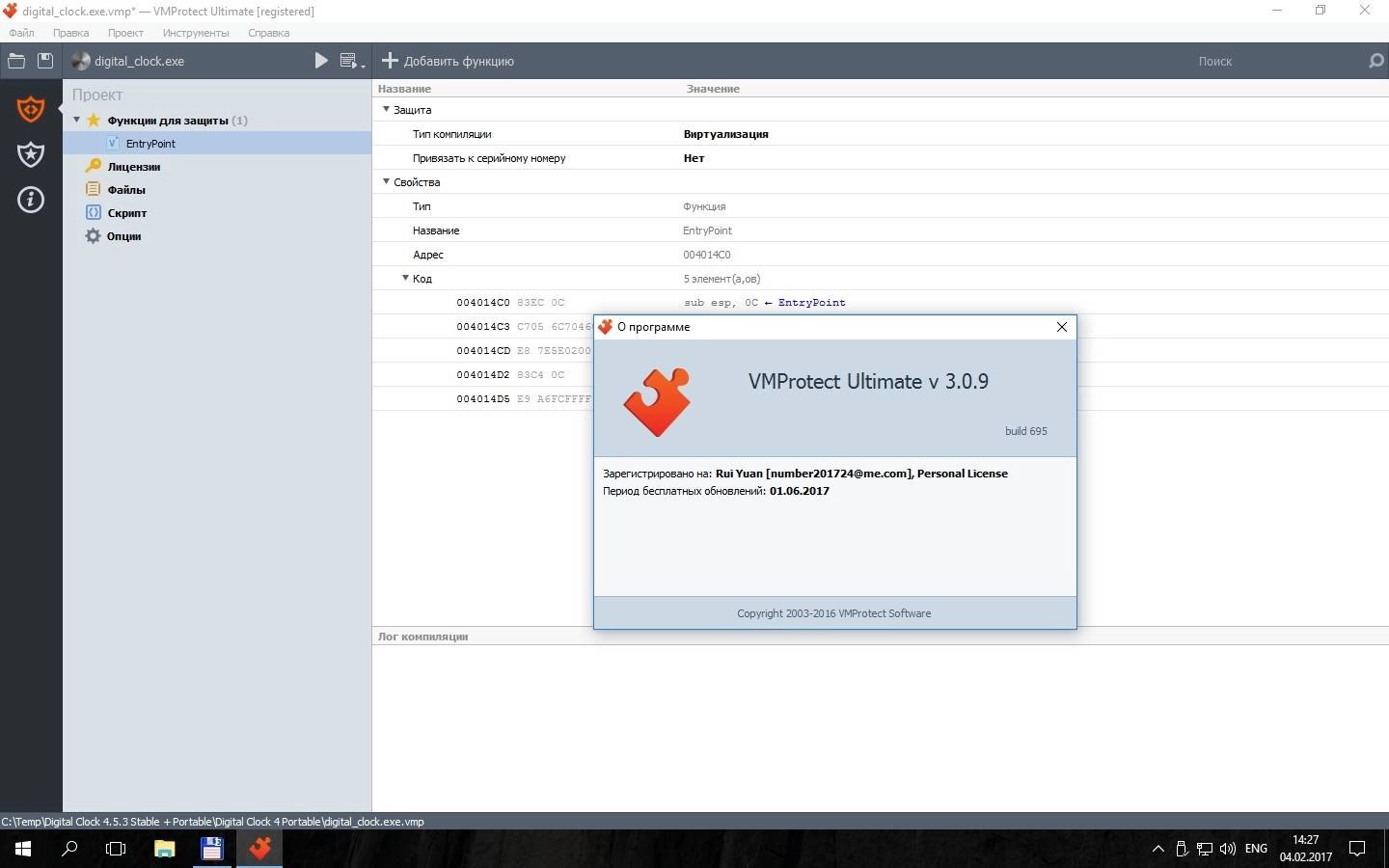The width and height of the screenshot is (1389, 868).
Task: Open the Опции section
Action: pyautogui.click(x=124, y=236)
